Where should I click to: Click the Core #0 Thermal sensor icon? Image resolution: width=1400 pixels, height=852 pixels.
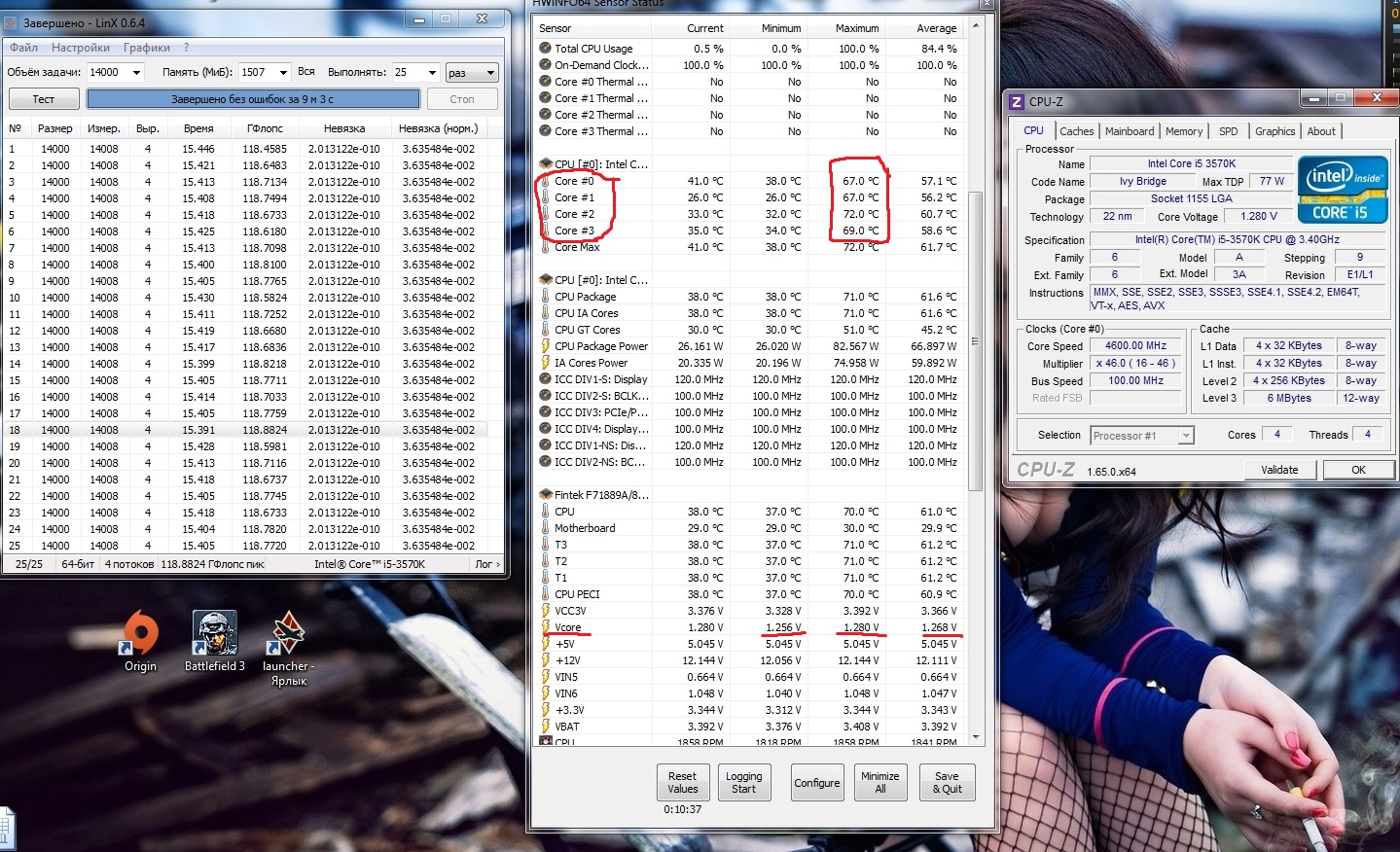click(546, 82)
